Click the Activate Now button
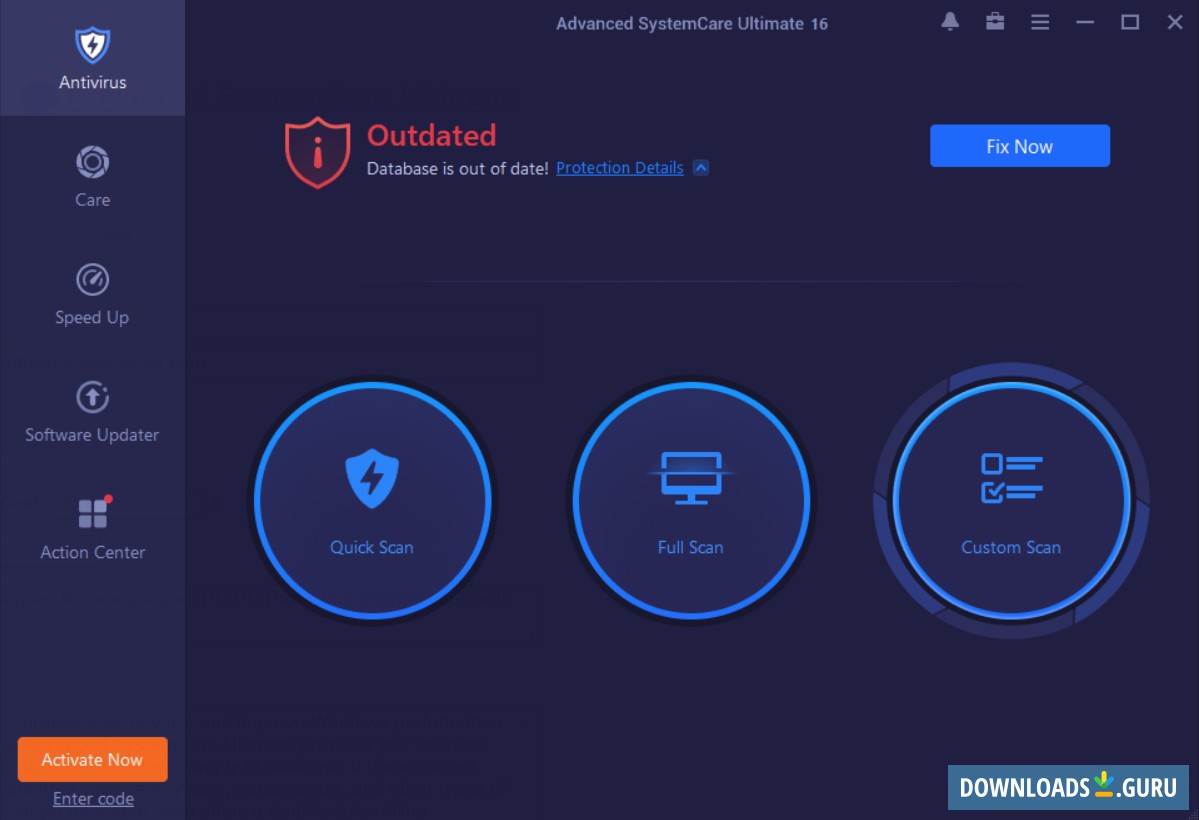The width and height of the screenshot is (1199, 820). click(x=92, y=759)
